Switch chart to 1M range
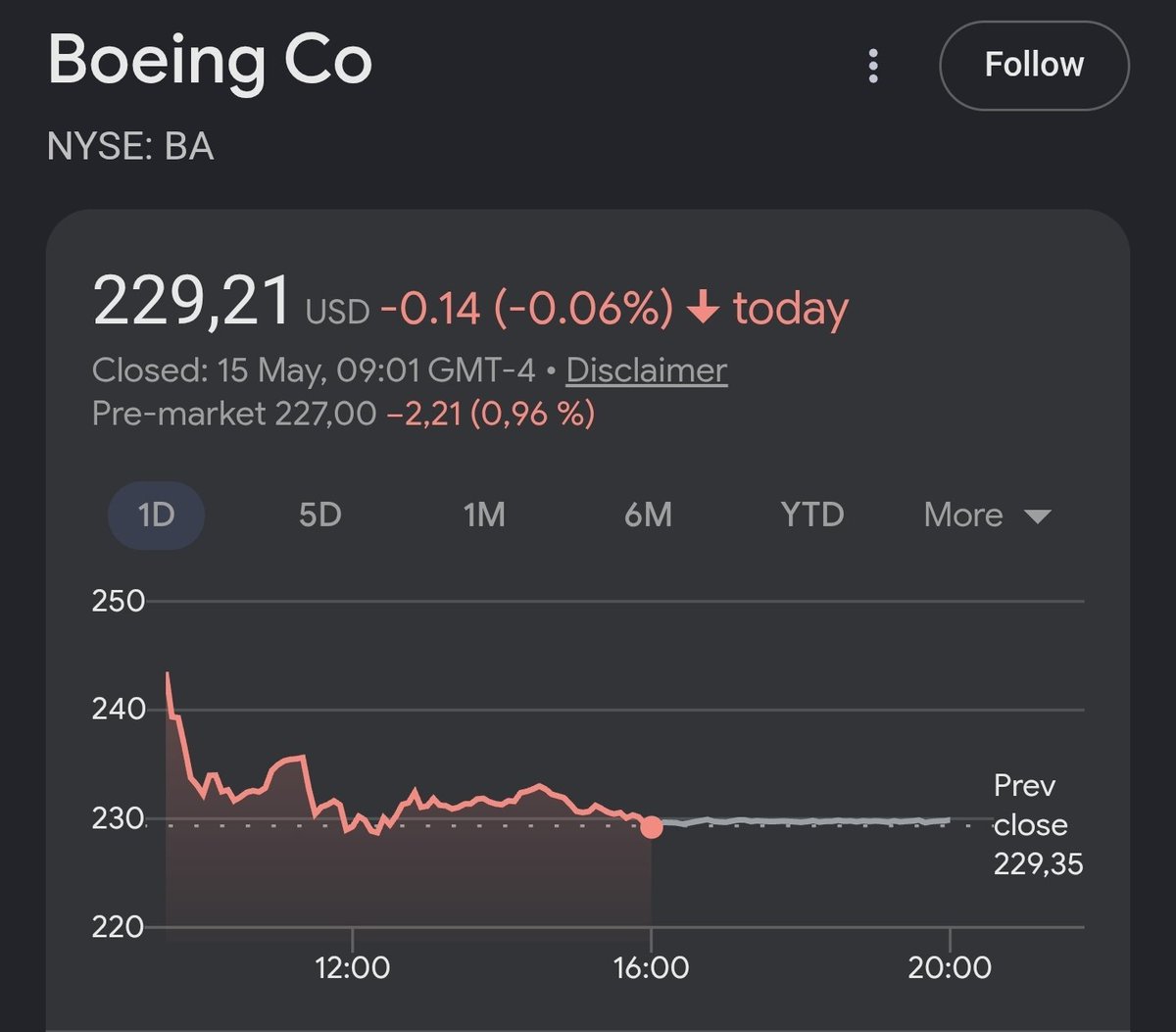 [x=484, y=515]
